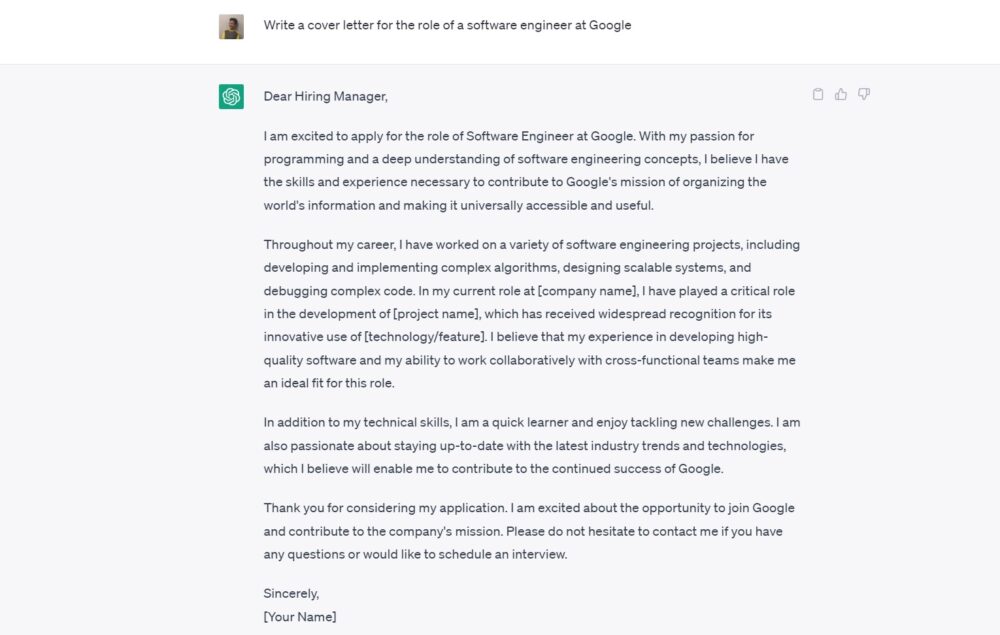Click 'Software Engineer at Google' in first paragraph
This screenshot has width=1000, height=635.
[550, 136]
